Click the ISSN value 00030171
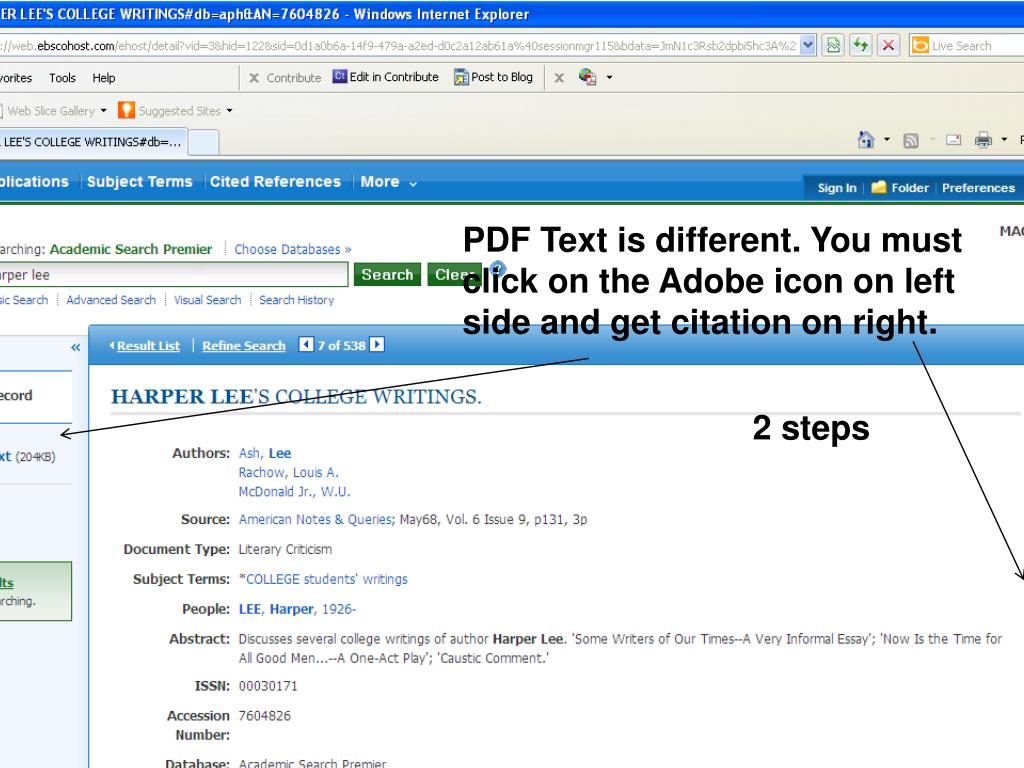This screenshot has width=1024, height=768. (x=268, y=686)
